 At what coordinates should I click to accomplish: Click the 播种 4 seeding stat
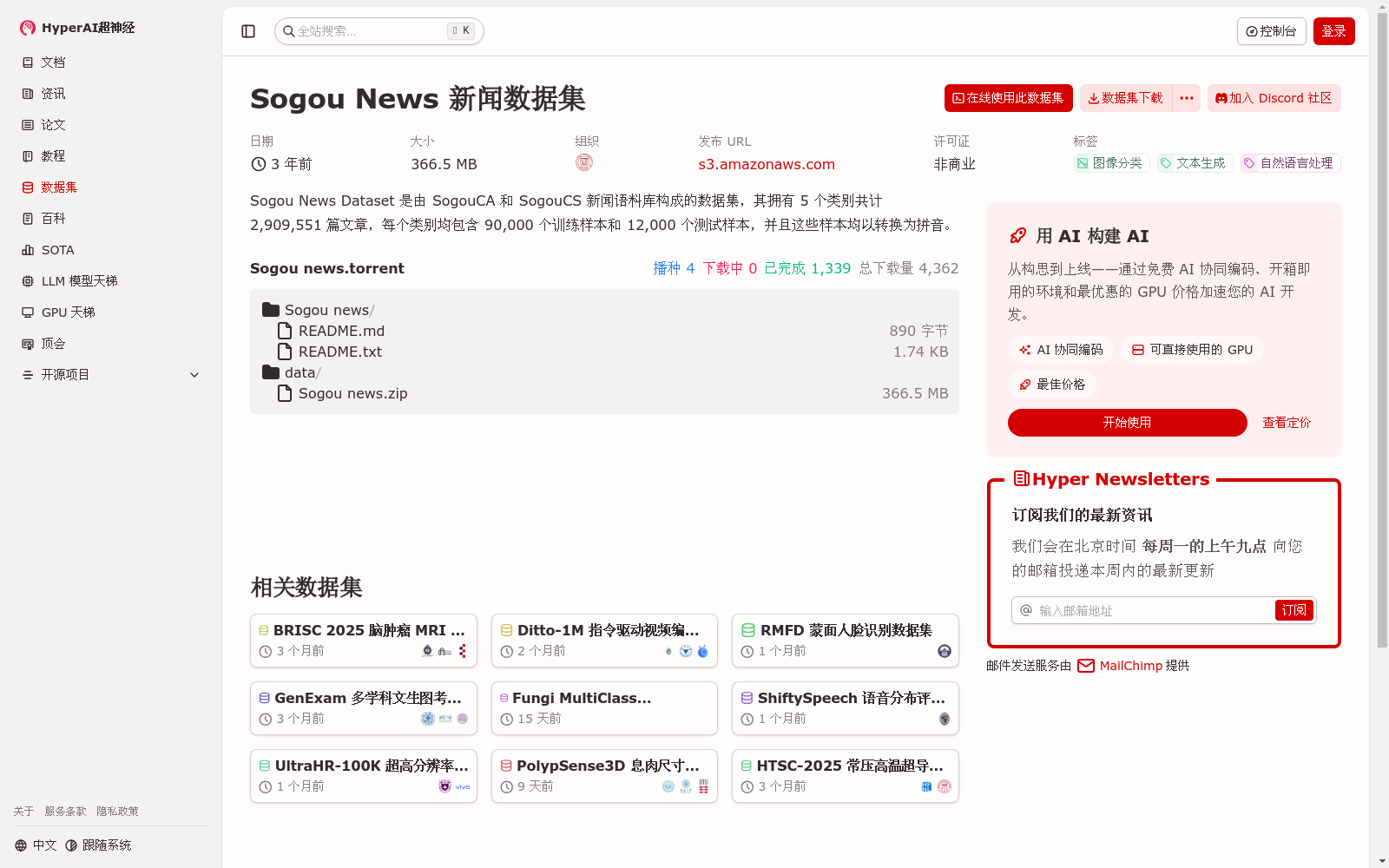pos(674,268)
